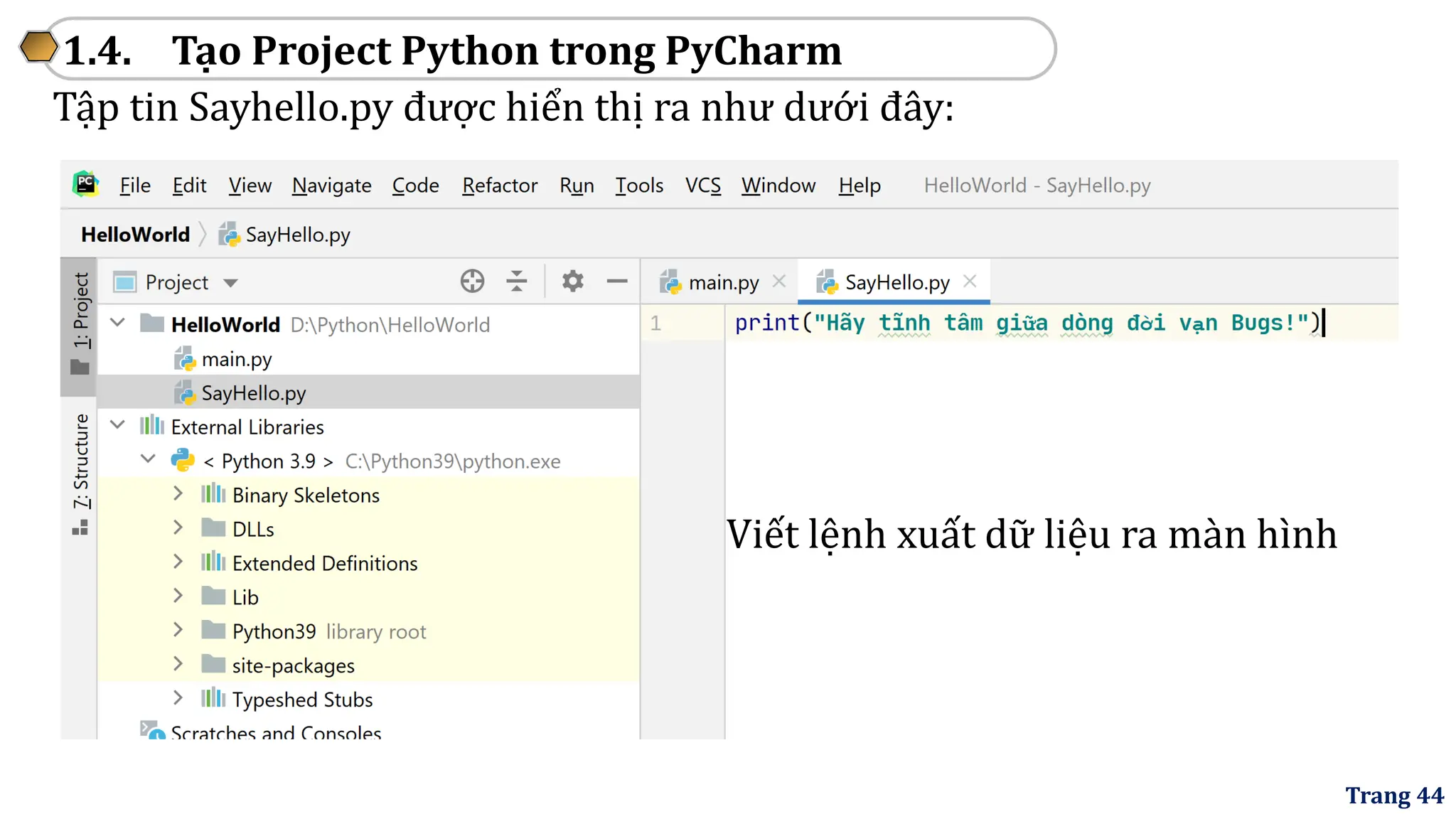Click the Python file icon beside main.py in tree
The width and height of the screenshot is (1456, 819).
click(x=185, y=358)
